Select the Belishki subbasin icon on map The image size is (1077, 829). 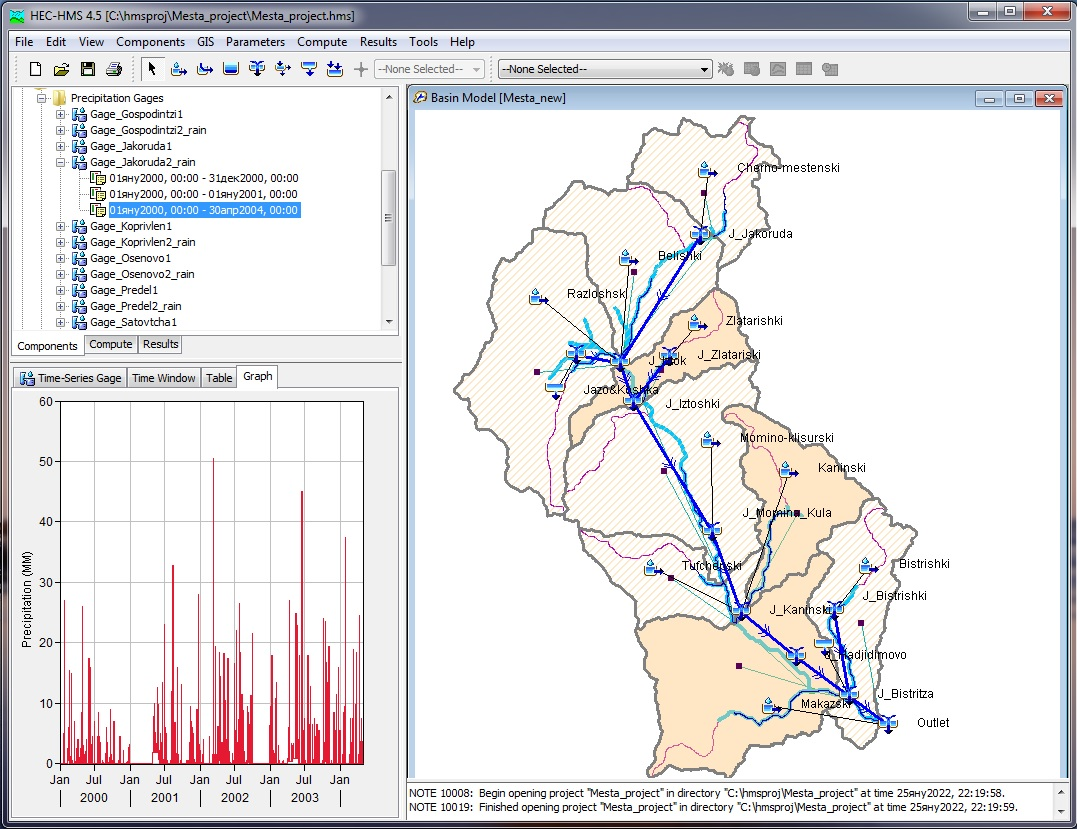[x=627, y=258]
